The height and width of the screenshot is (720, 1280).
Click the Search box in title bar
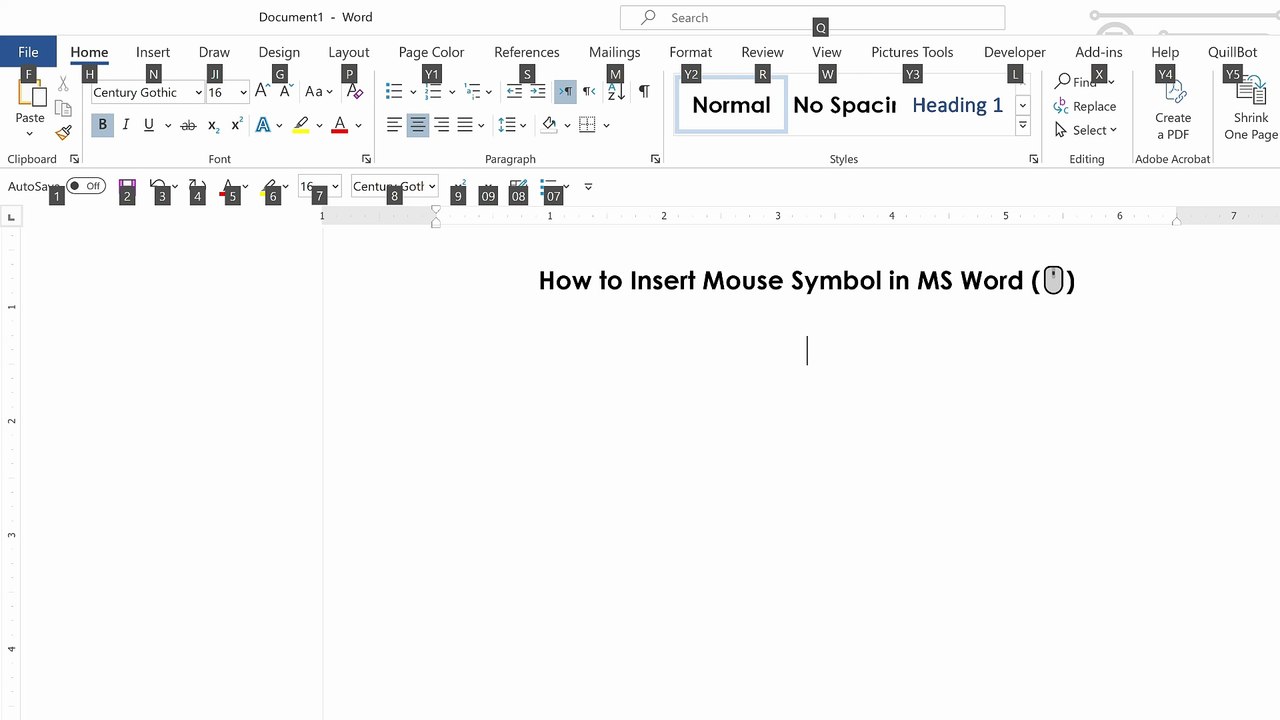(812, 17)
